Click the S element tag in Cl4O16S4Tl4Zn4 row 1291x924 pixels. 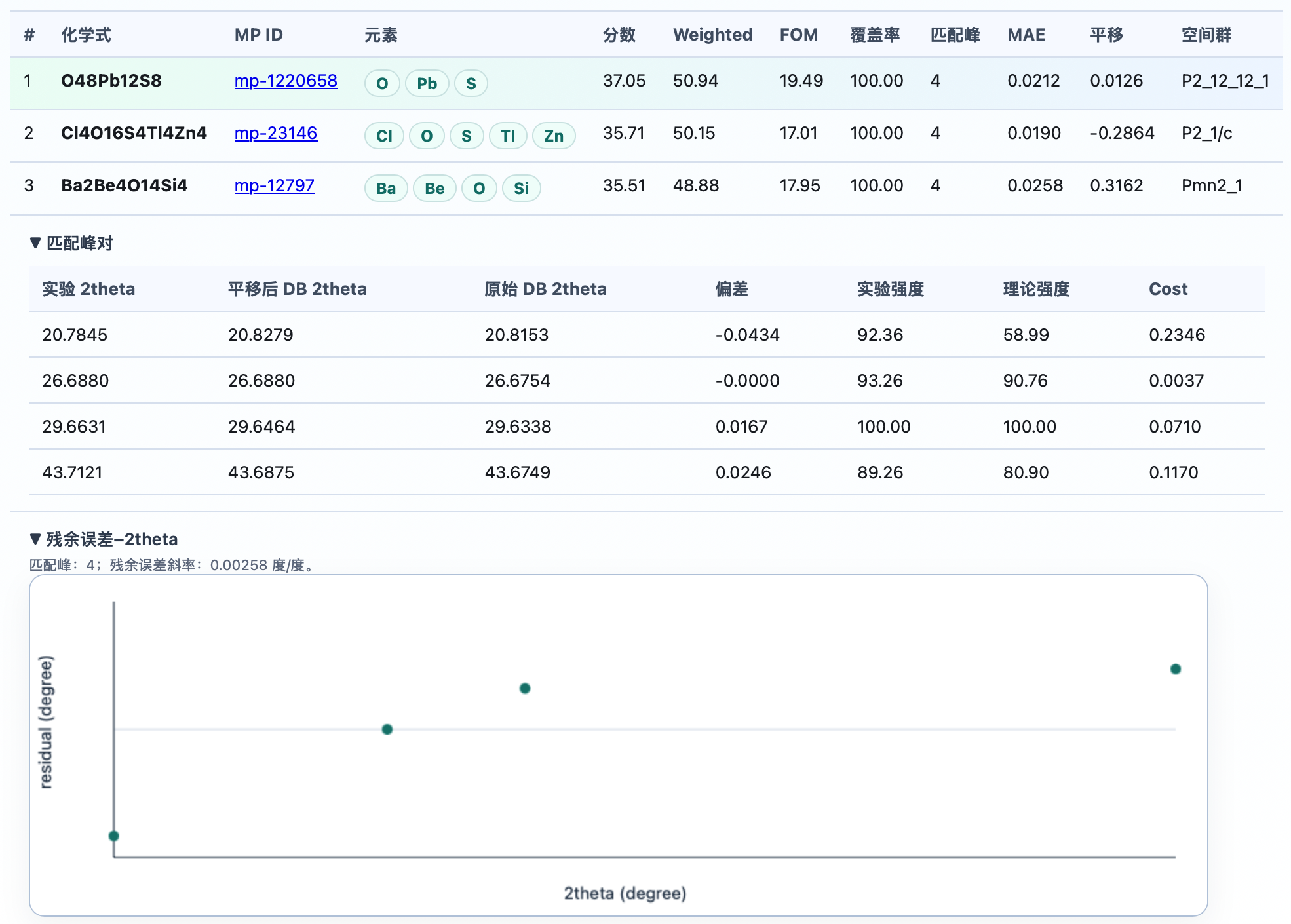click(467, 136)
